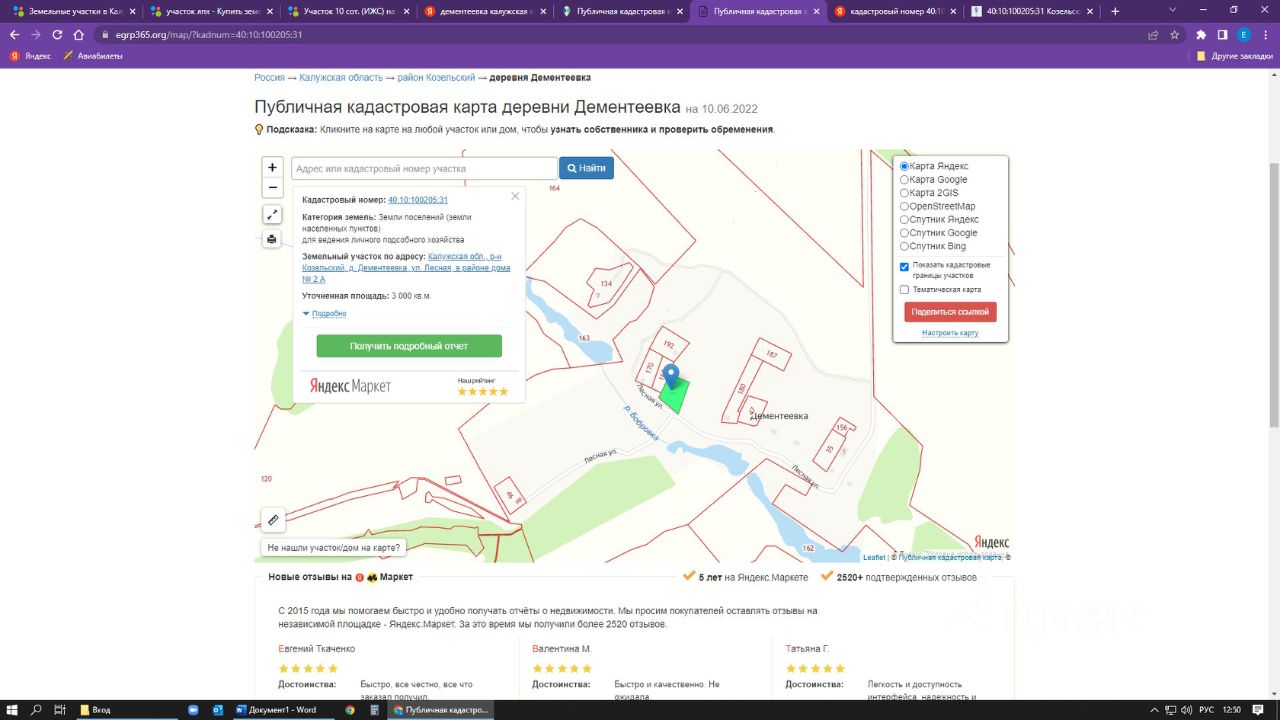
Task: Open Россия breadcrumb link
Action: pos(269,77)
